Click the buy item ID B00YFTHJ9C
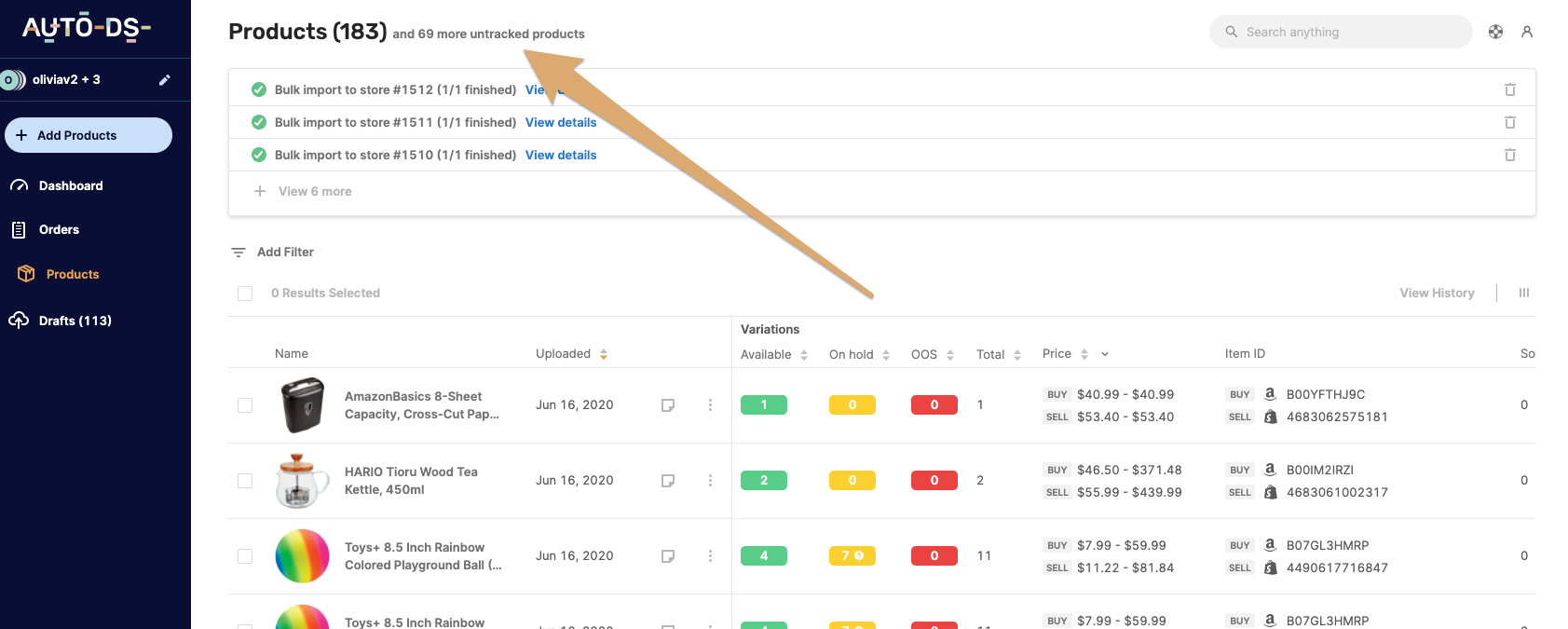 (1326, 394)
